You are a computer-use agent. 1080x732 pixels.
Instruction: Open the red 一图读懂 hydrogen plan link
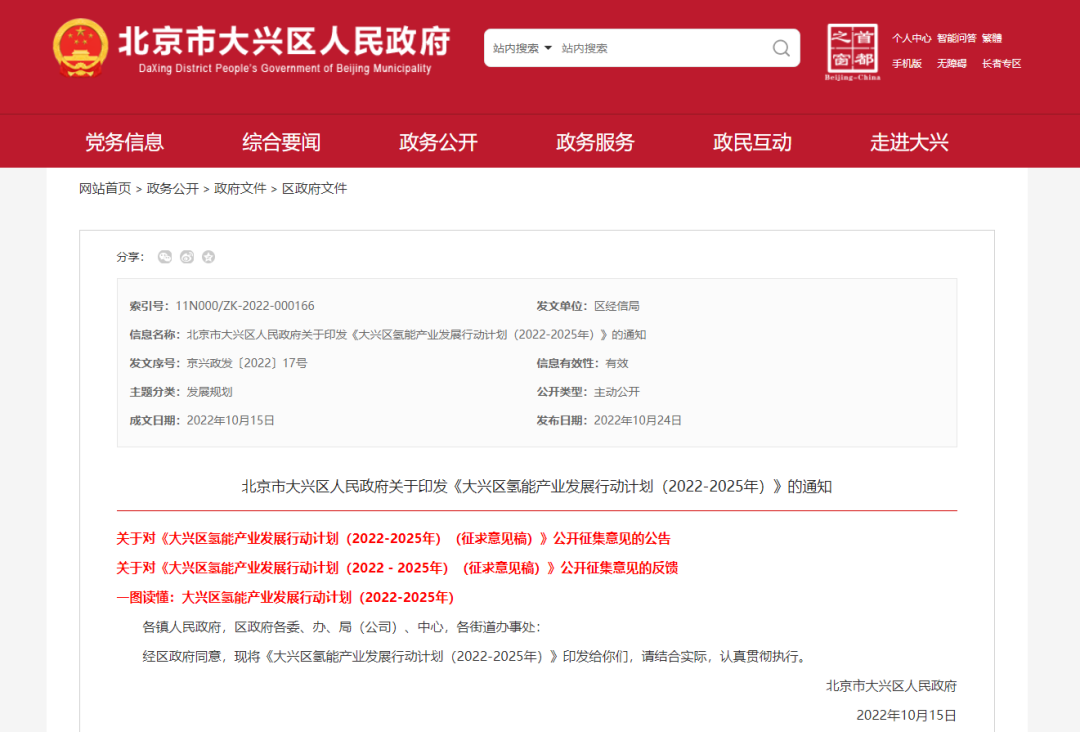[285, 597]
